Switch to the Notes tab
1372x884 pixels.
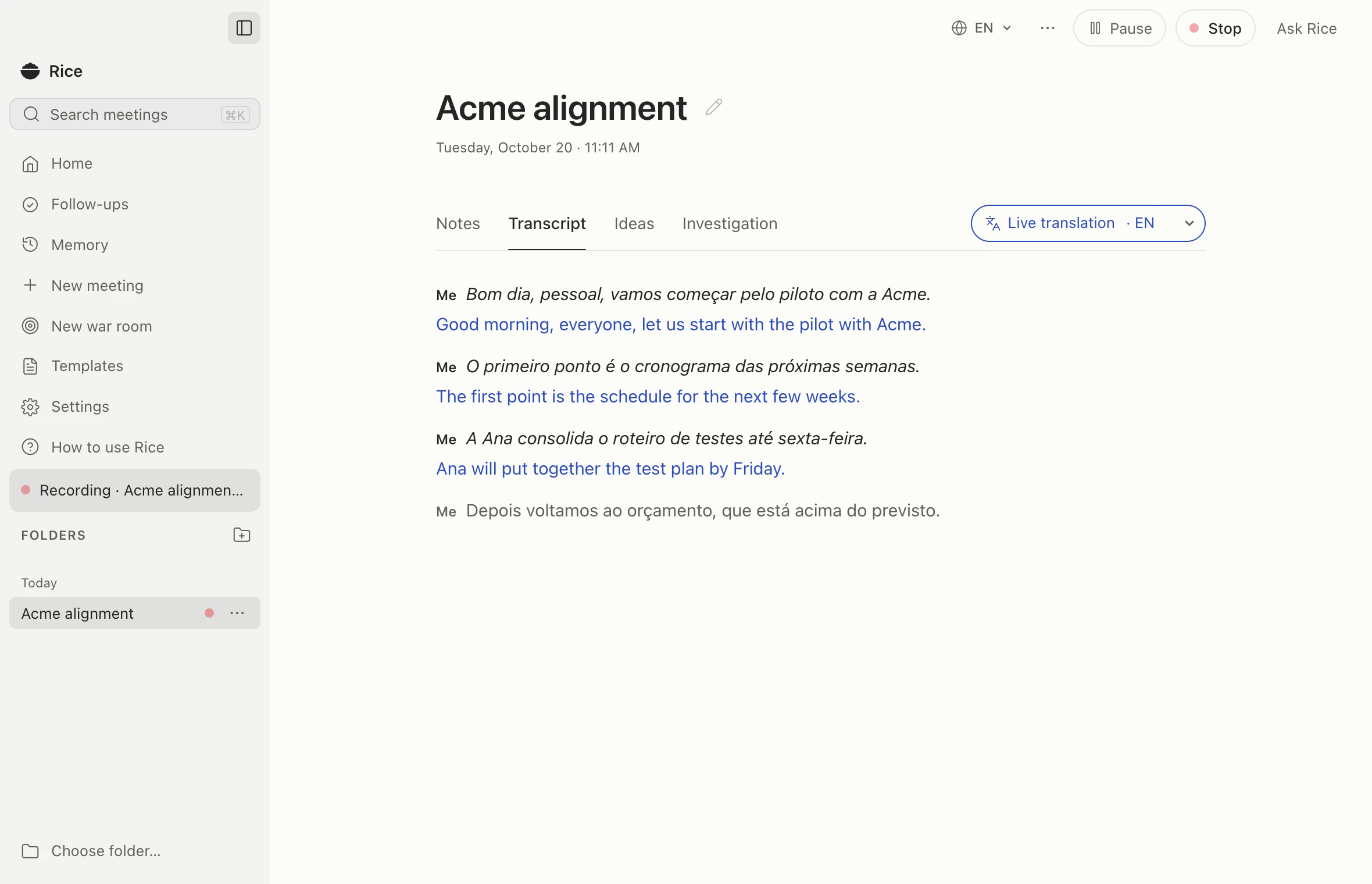pyautogui.click(x=458, y=224)
